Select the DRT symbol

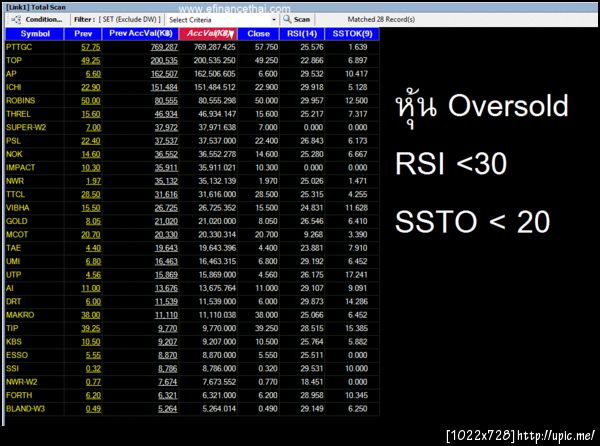pyautogui.click(x=13, y=301)
